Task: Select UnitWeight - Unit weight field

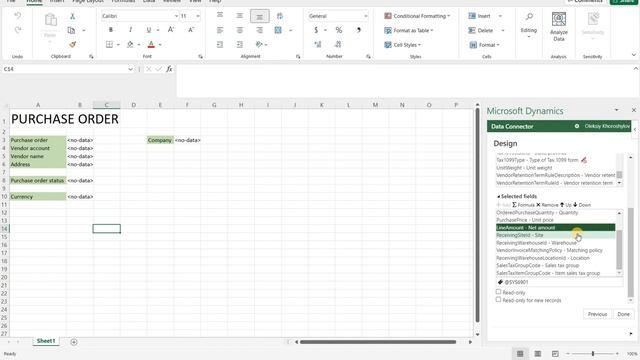Action: click(555, 168)
